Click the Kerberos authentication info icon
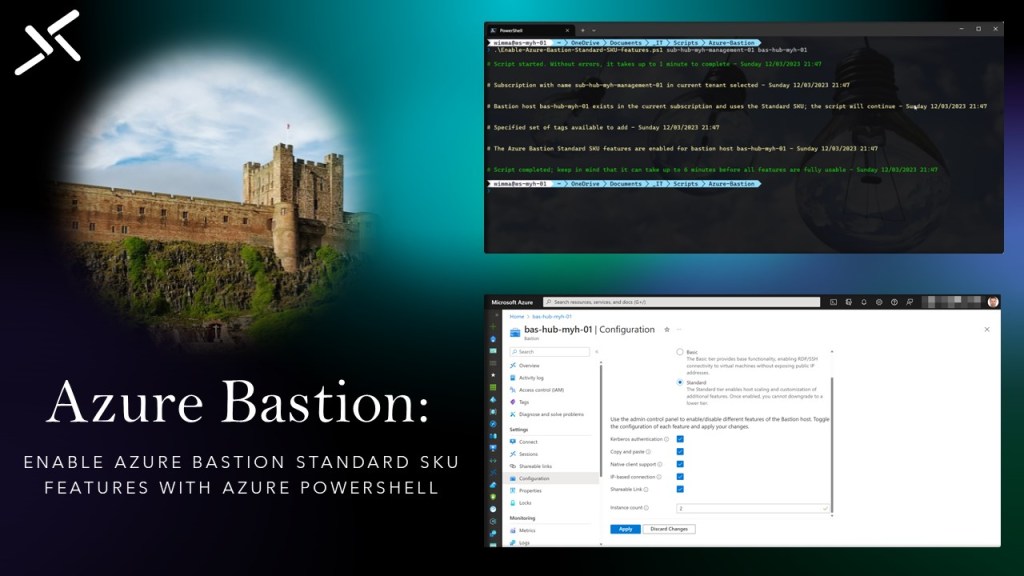This screenshot has width=1024, height=576. coord(667,439)
